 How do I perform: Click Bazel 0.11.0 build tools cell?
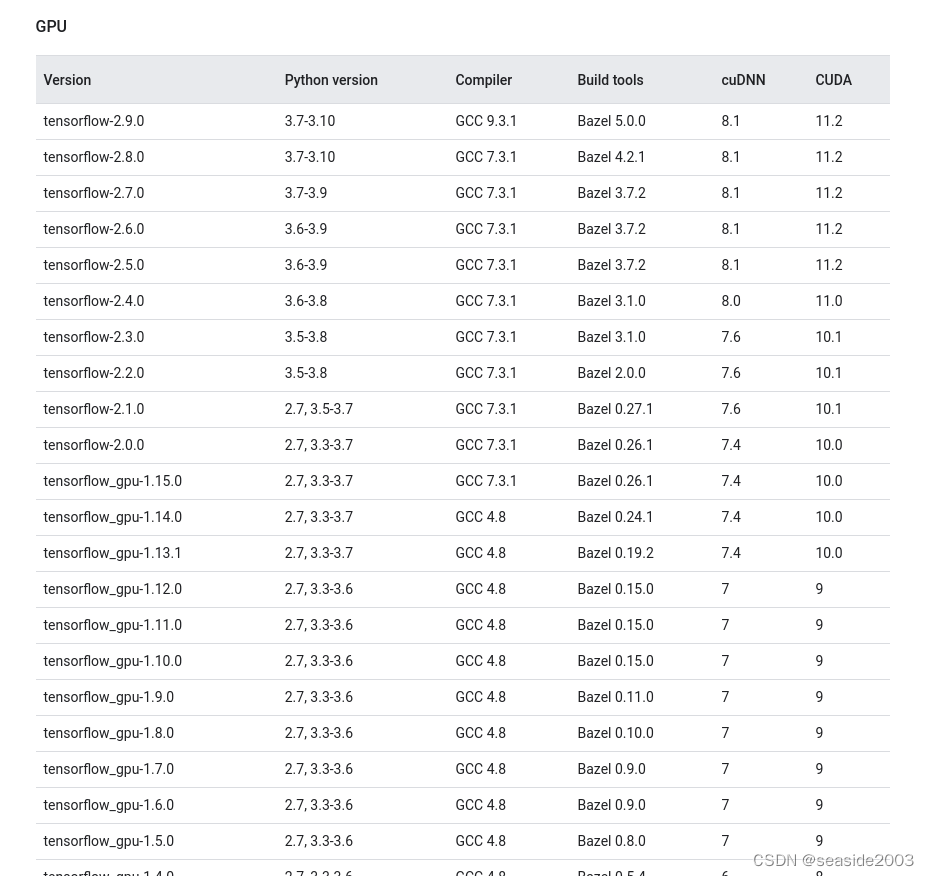616,697
